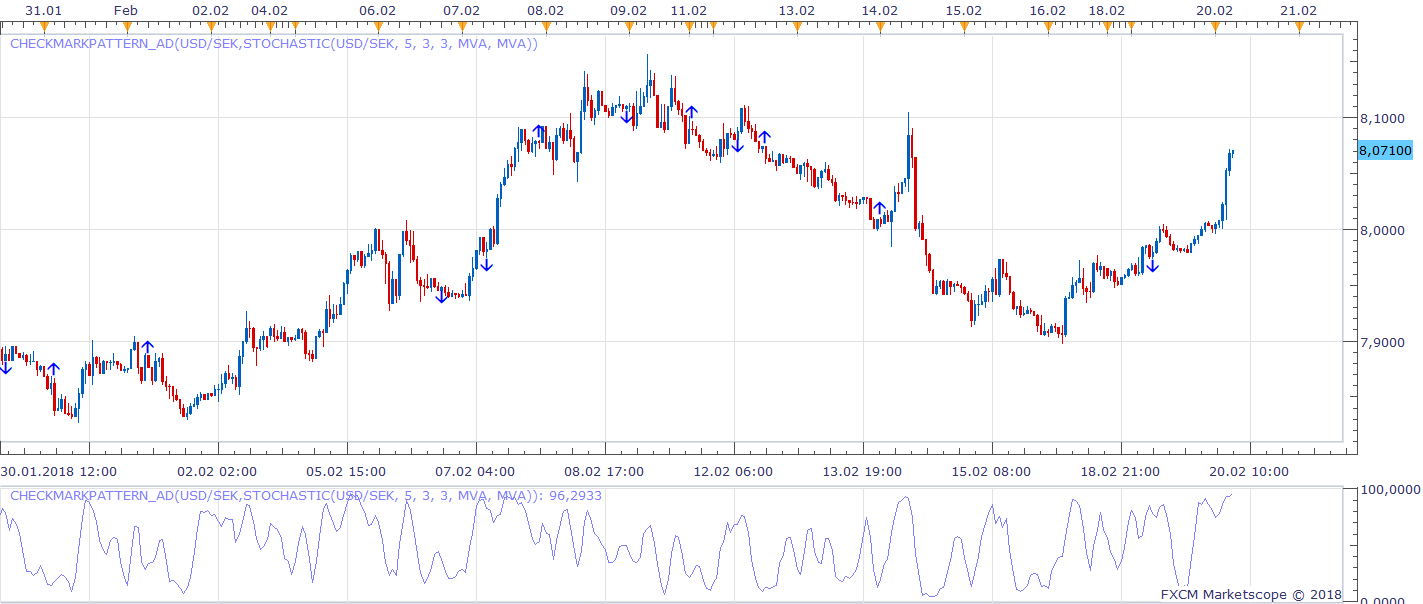This screenshot has height=604, width=1423.
Task: Select the stochastic panel label ending in 96,2933
Action: coord(306,495)
